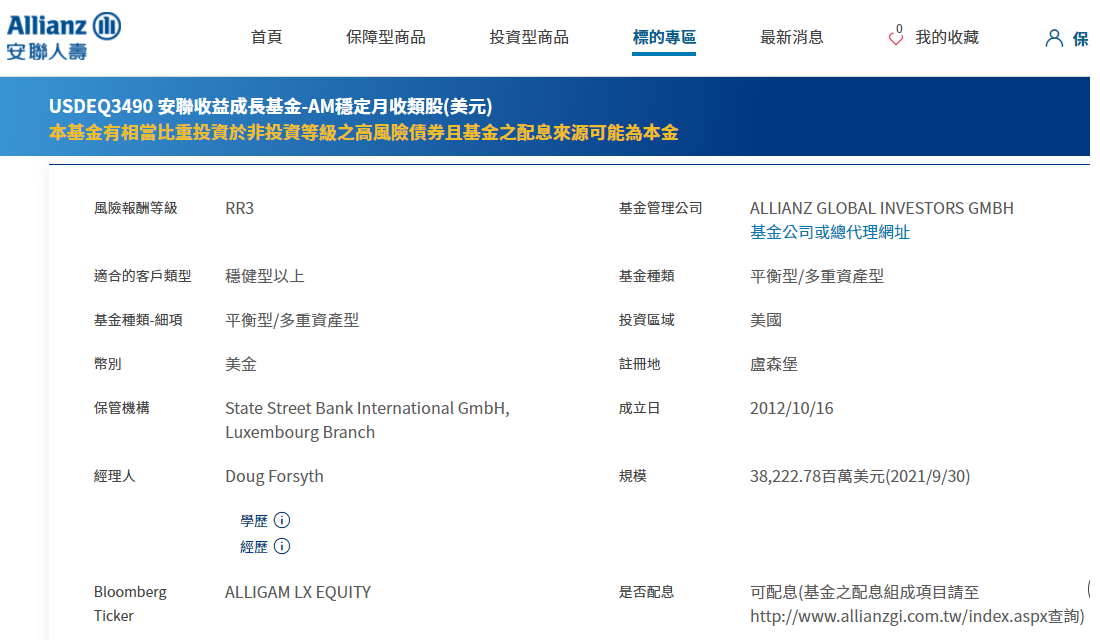Go to 最新消息 page
The height and width of the screenshot is (640, 1100).
(x=792, y=37)
